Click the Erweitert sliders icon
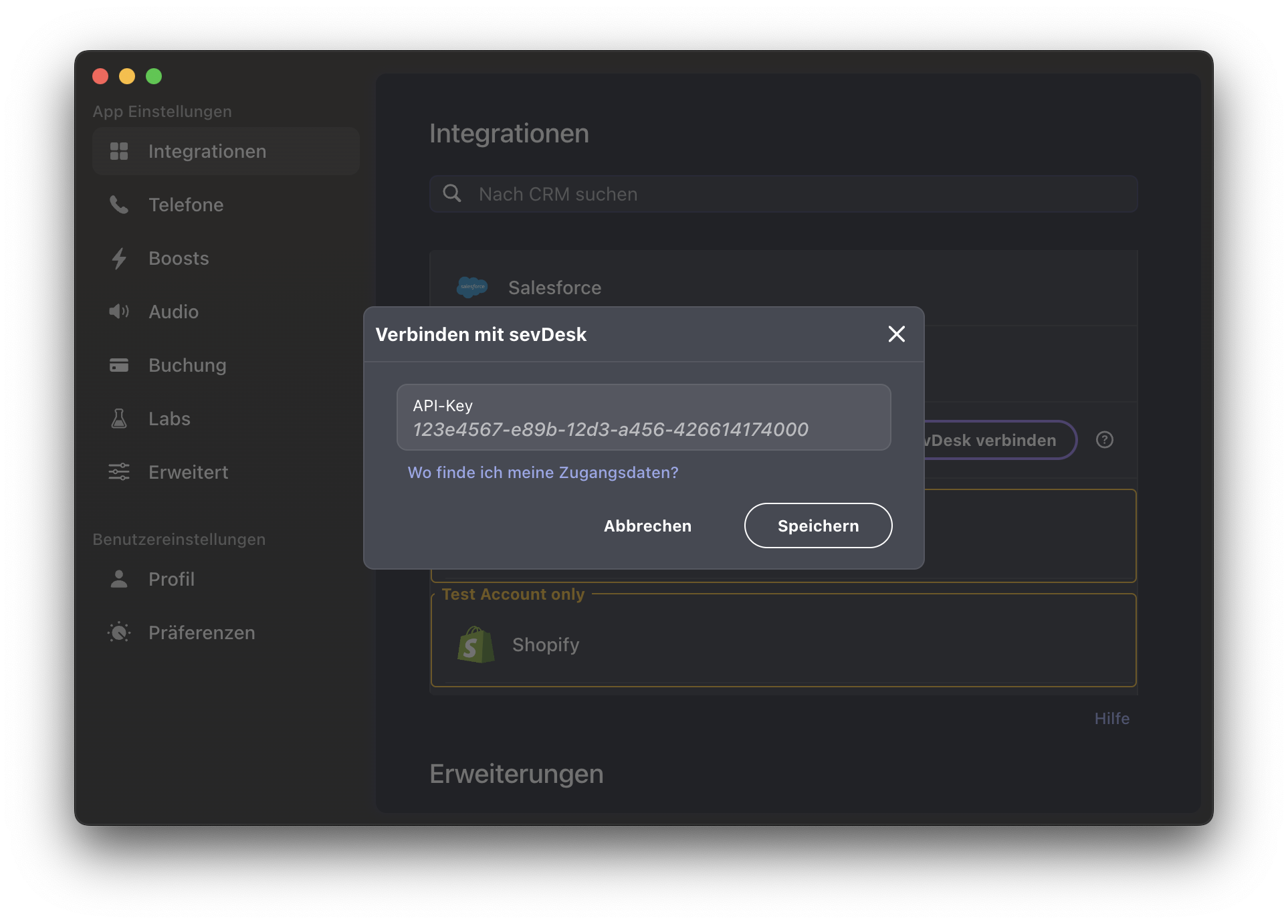The image size is (1288, 924). click(x=119, y=472)
